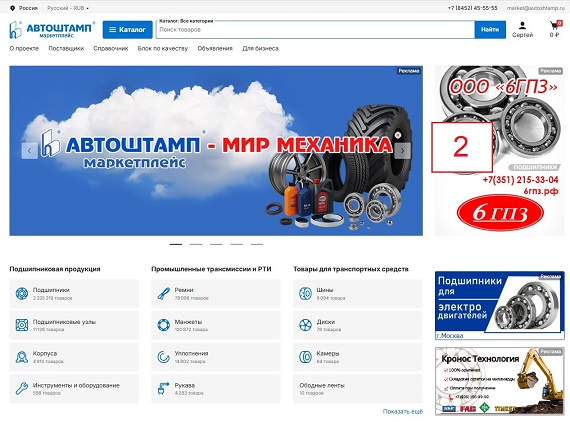Screen dimensions: 570x422
Task: Open the Шины category text
Action: 325,290
